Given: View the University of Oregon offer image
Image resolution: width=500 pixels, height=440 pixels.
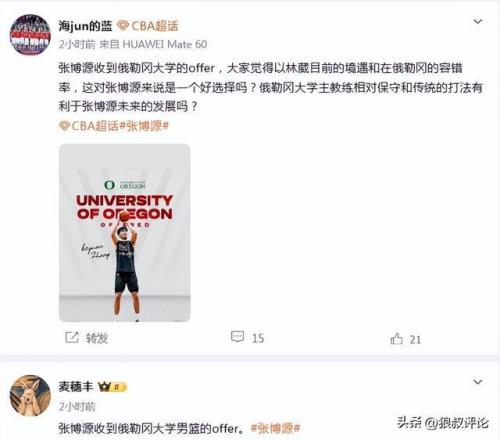Looking at the screenshot, I should tap(125, 233).
